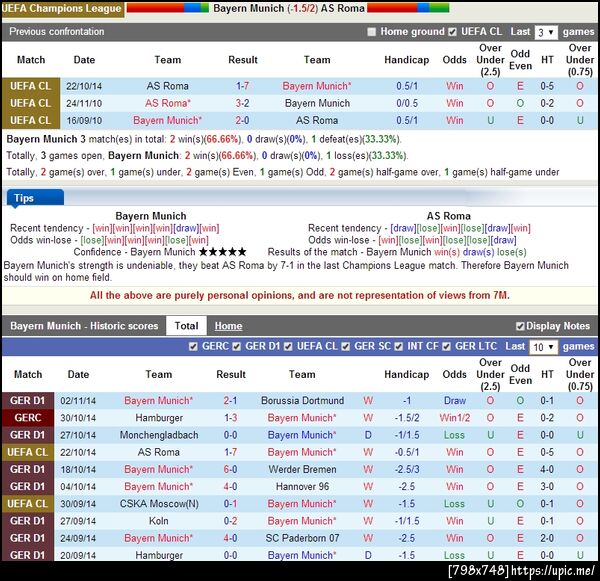Uncheck the GER D1 league filter
600x581 pixels.
click(237, 347)
